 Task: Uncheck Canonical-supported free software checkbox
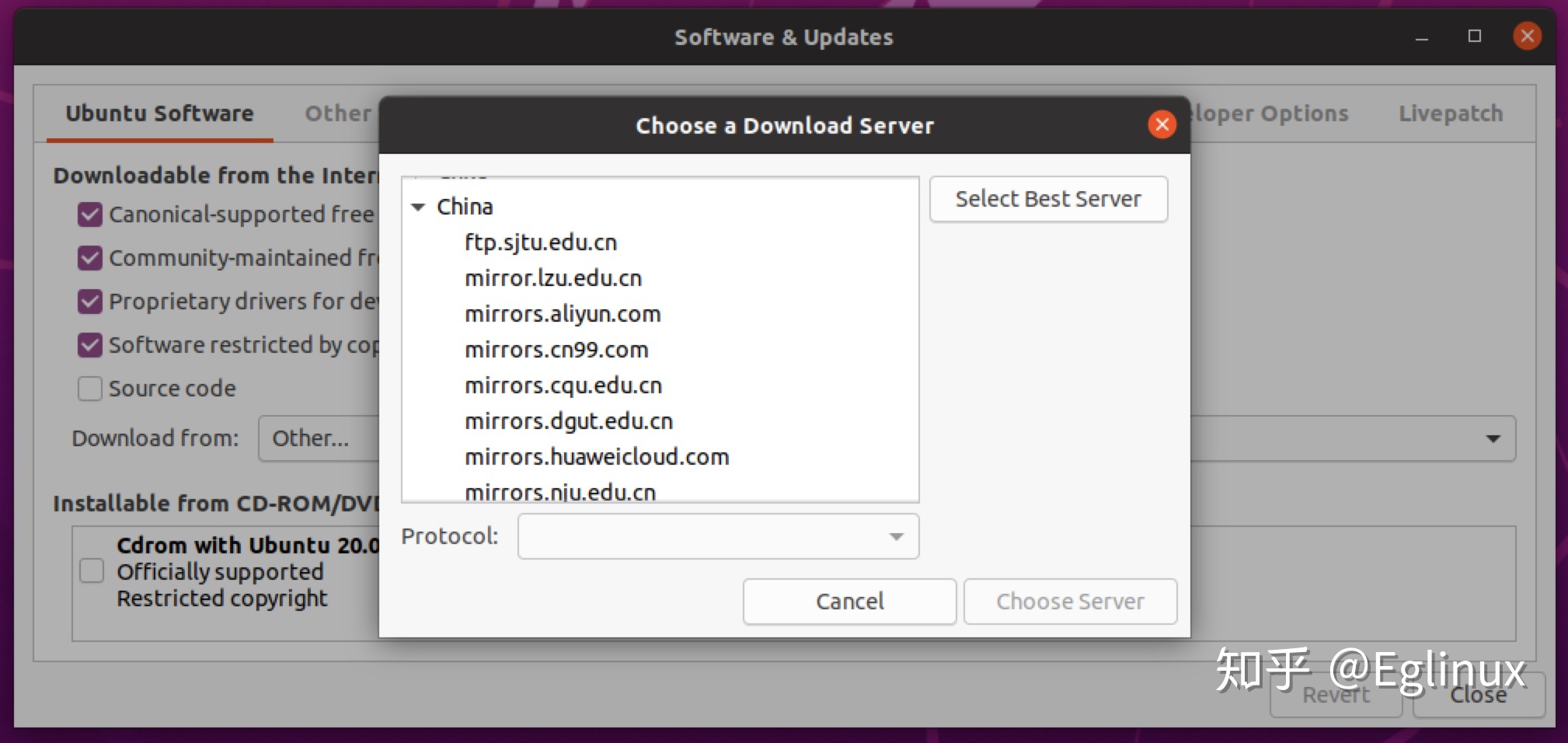(90, 215)
